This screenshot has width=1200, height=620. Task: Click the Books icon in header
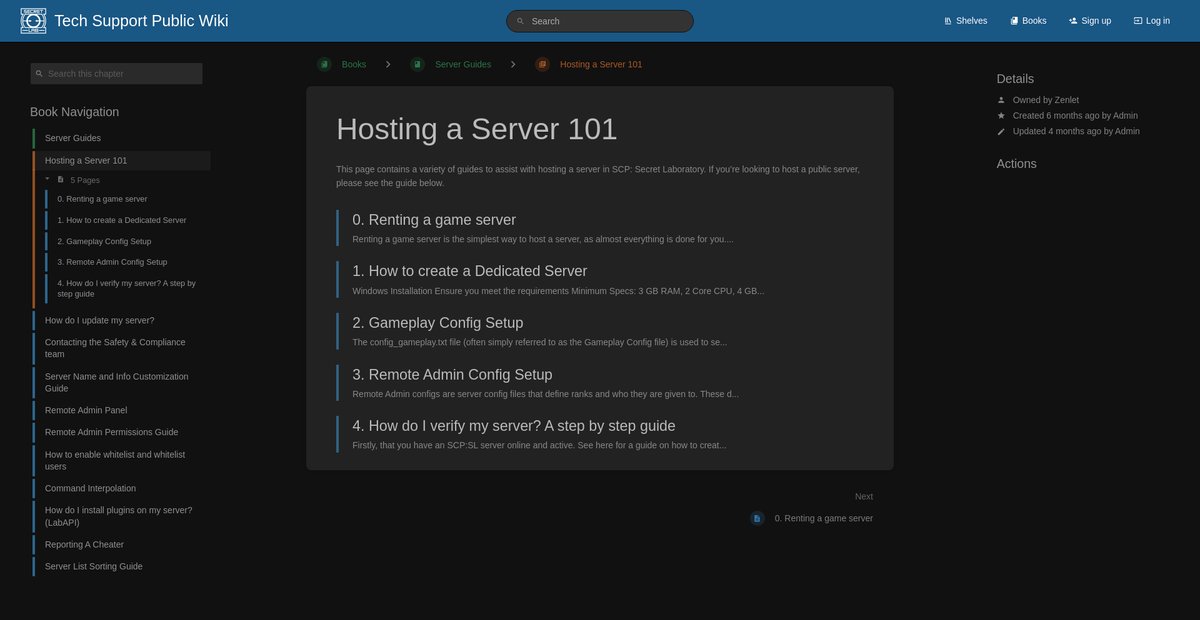point(1014,21)
